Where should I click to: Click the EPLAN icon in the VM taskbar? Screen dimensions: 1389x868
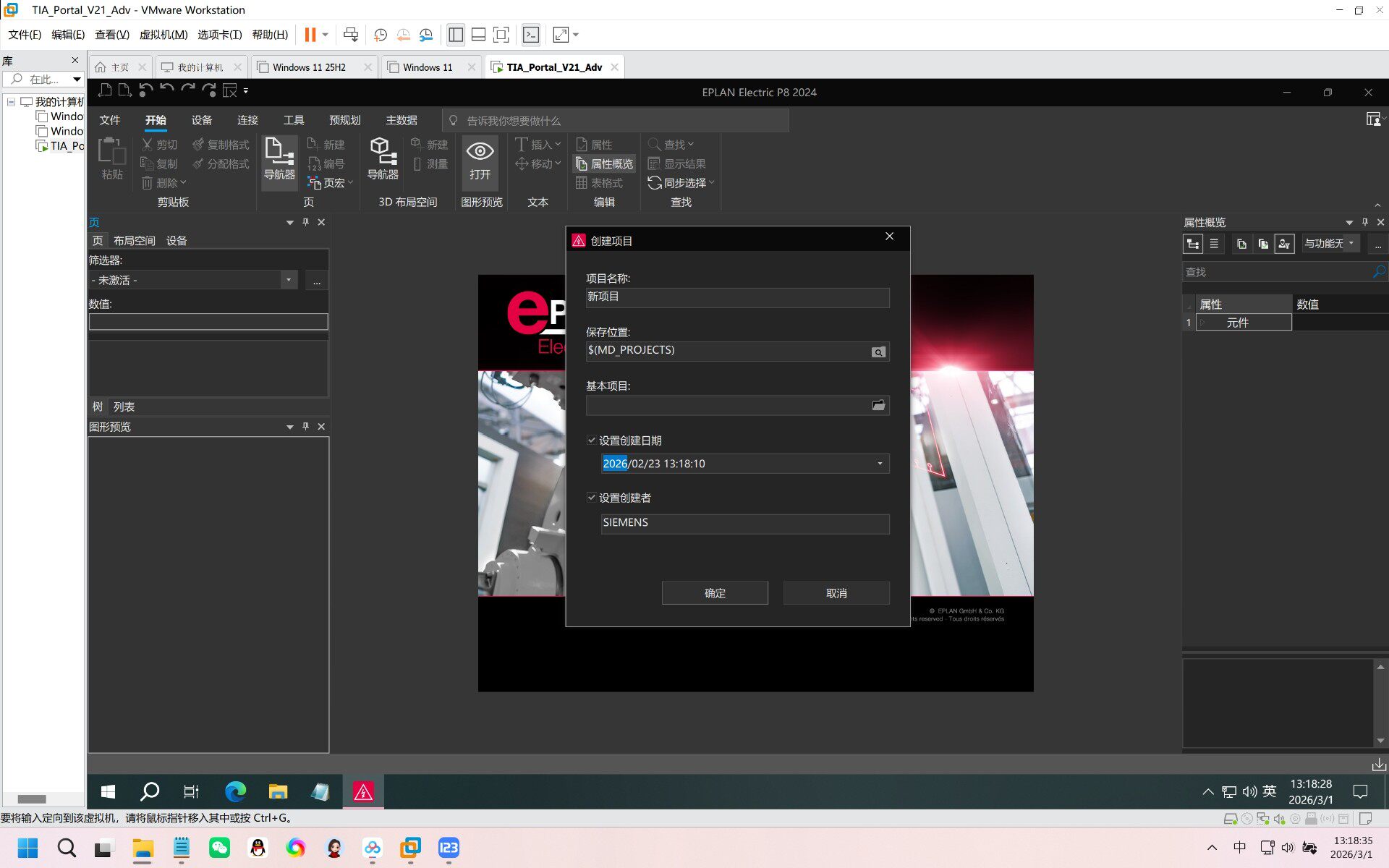[363, 792]
